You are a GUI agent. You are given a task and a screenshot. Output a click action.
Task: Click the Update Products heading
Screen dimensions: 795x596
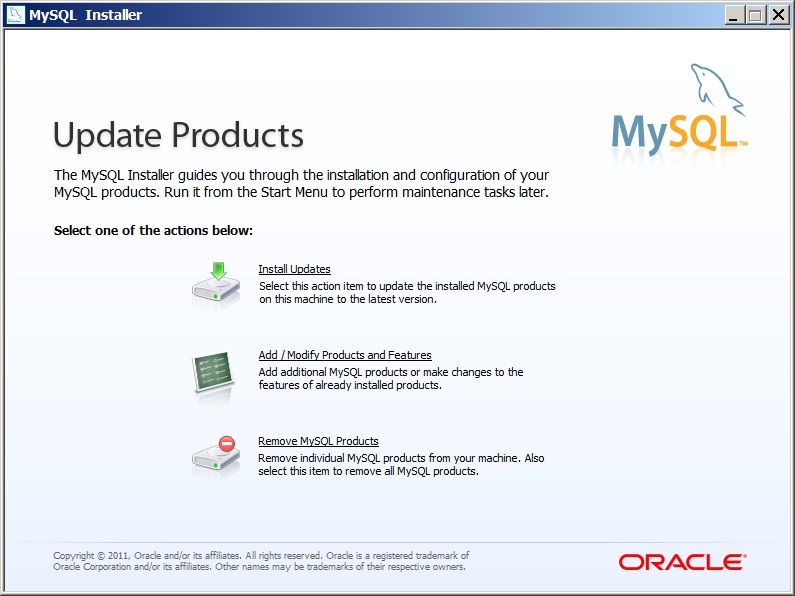point(178,135)
